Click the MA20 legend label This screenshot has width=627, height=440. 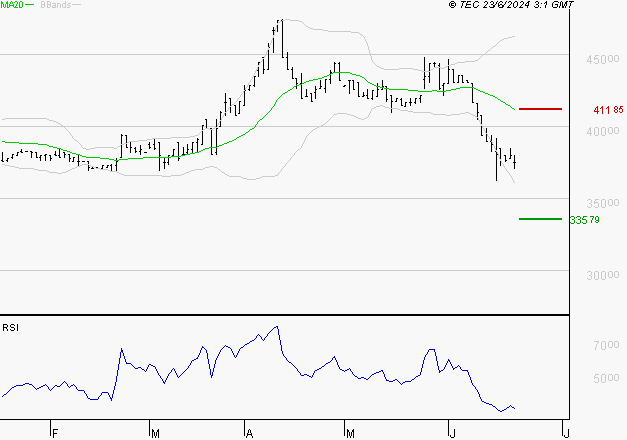pos(12,5)
